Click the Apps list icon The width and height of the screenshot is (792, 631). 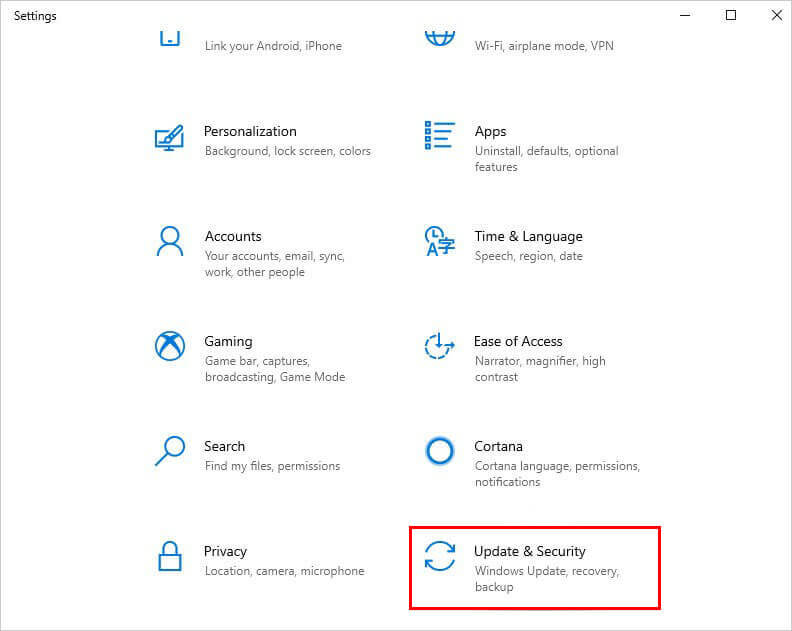pos(439,135)
